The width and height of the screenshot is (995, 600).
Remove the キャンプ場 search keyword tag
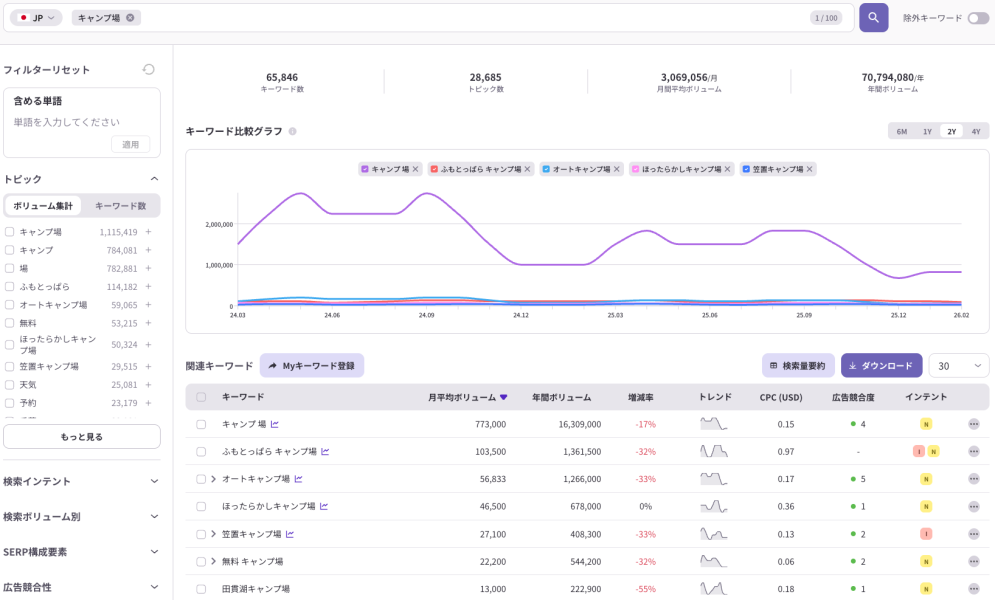tap(131, 18)
